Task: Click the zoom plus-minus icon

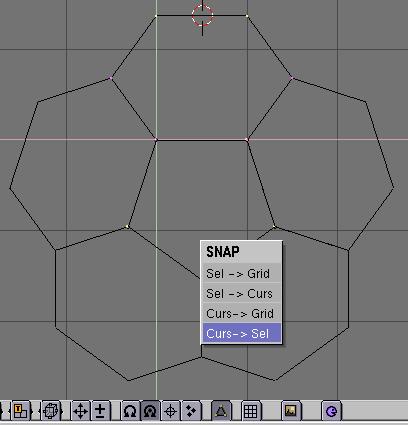Action: click(x=101, y=410)
